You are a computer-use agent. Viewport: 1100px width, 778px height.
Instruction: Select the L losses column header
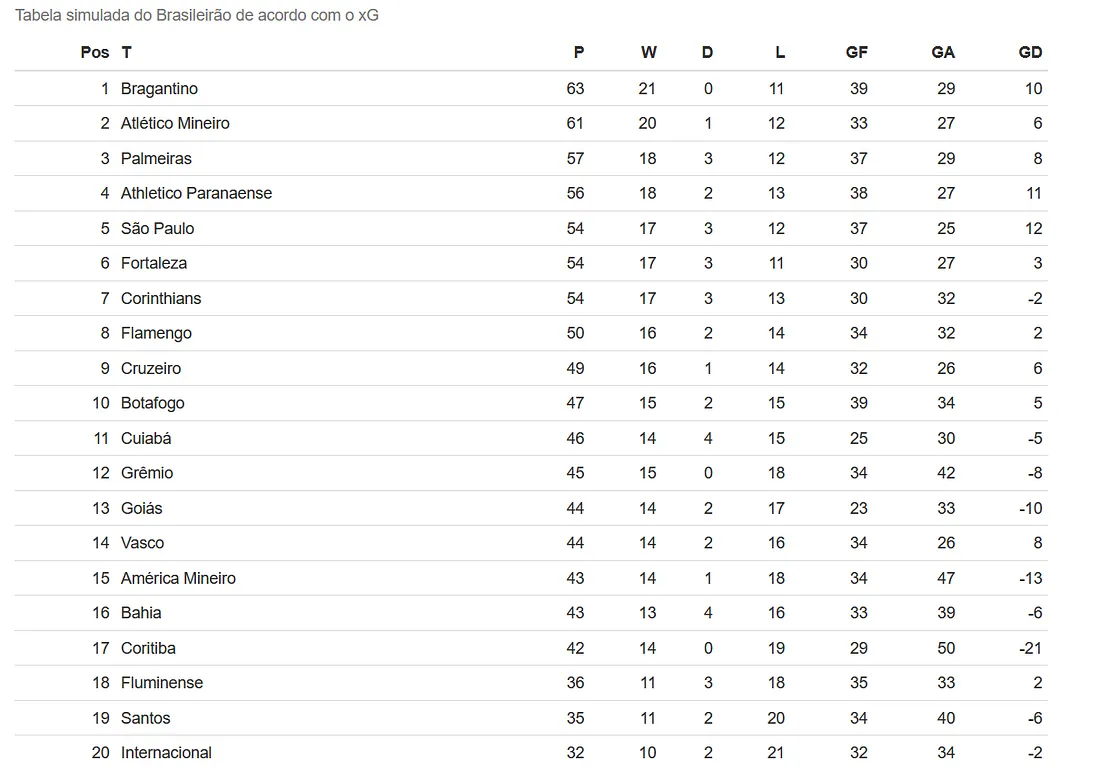(x=779, y=52)
